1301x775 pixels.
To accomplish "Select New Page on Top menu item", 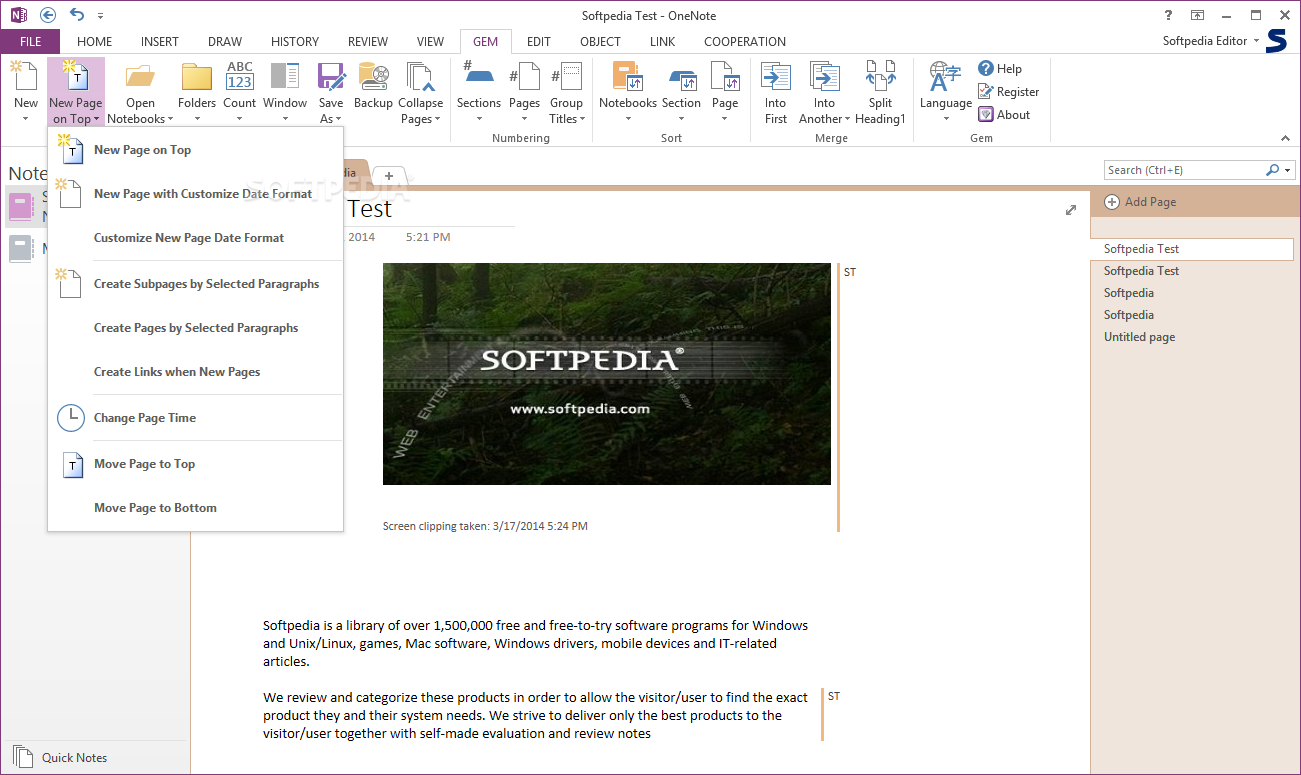I will (196, 150).
